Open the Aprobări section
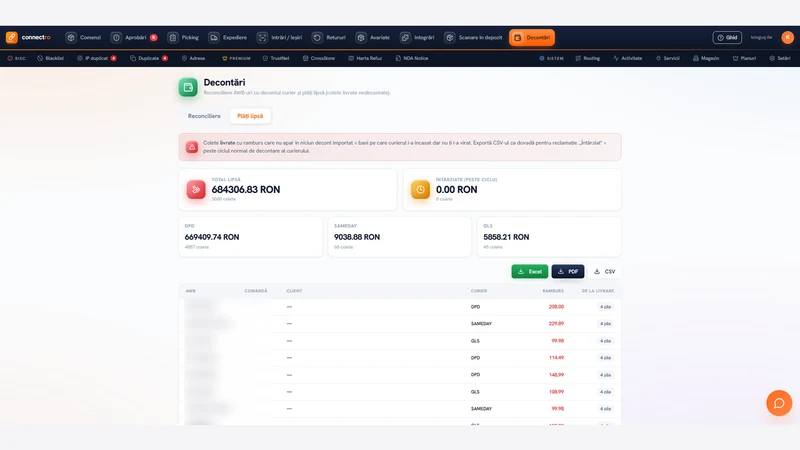800x450 pixels. pos(134,37)
